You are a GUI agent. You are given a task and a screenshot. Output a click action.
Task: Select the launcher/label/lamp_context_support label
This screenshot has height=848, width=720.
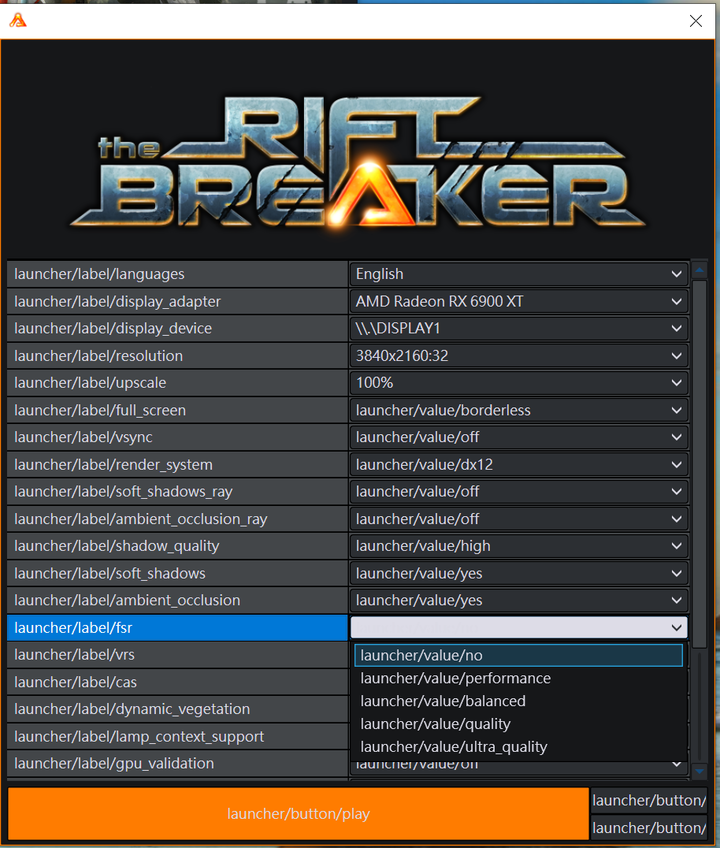pyautogui.click(x=177, y=737)
